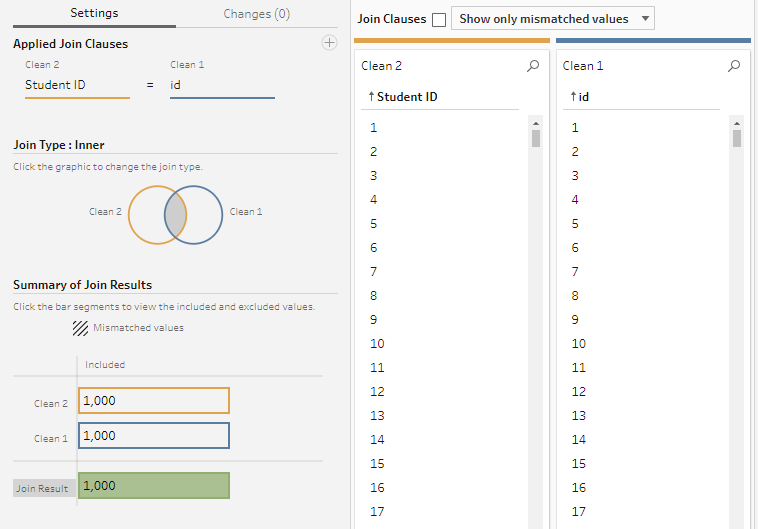The height and width of the screenshot is (529, 758).
Task: Click the Mismatched values hatched legend icon
Action: tap(80, 327)
